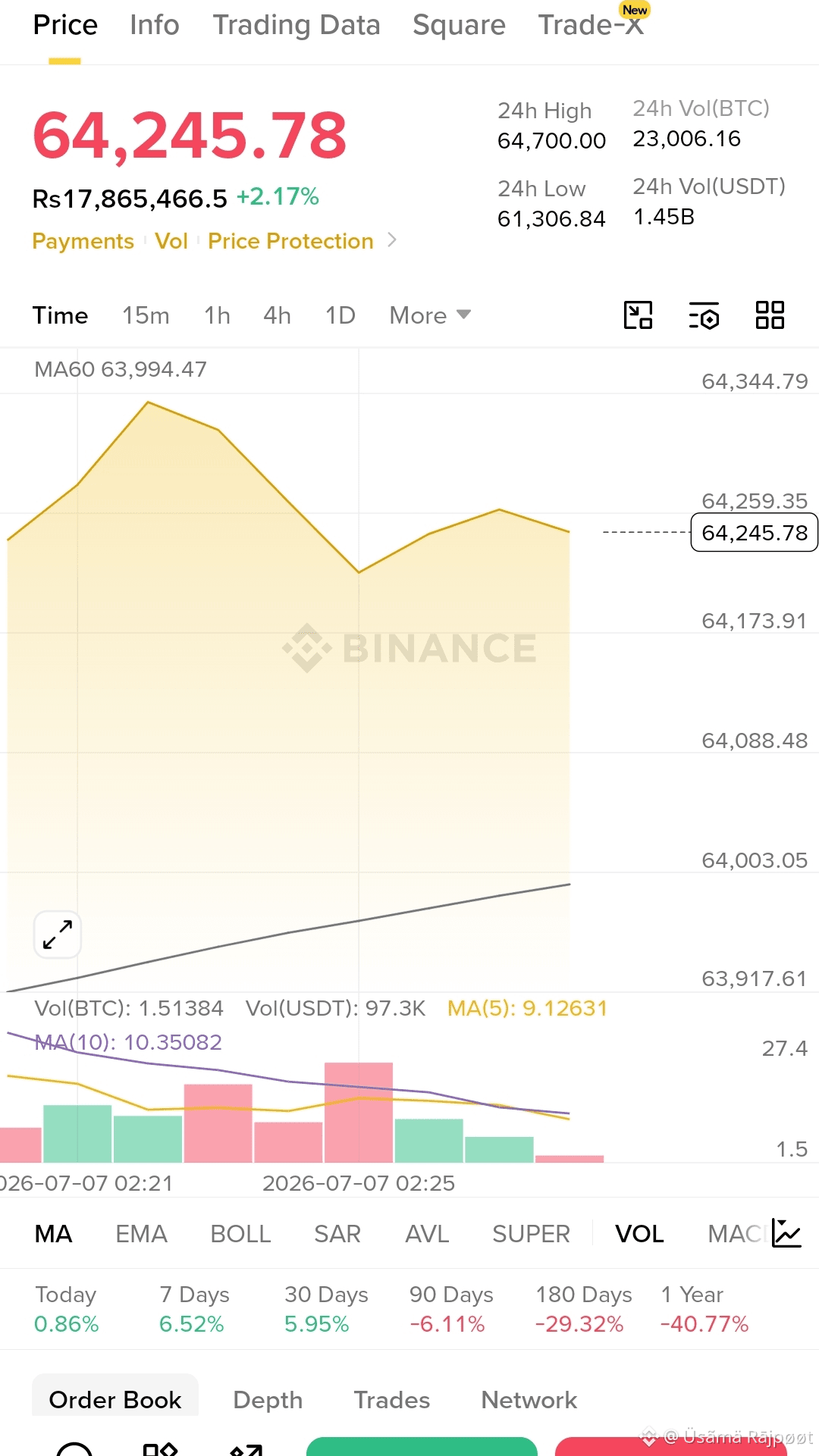Select the 1h chart interval

pos(217,315)
